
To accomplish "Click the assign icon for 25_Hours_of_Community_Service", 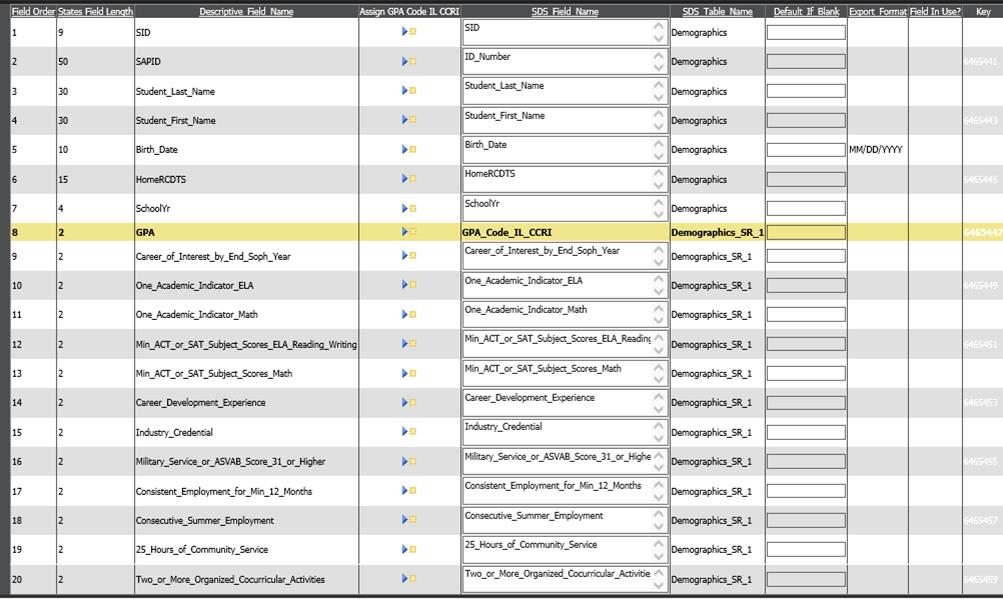I will pyautogui.click(x=409, y=549).
